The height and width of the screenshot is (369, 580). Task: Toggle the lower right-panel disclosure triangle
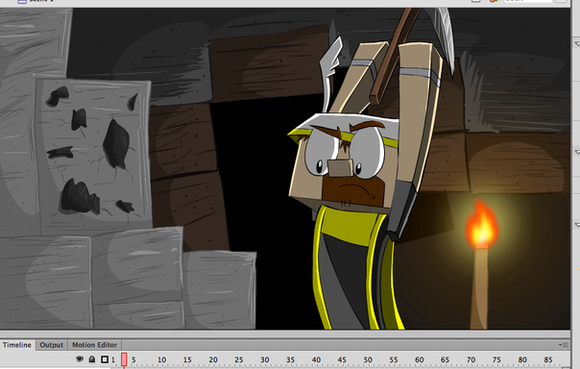tap(577, 225)
